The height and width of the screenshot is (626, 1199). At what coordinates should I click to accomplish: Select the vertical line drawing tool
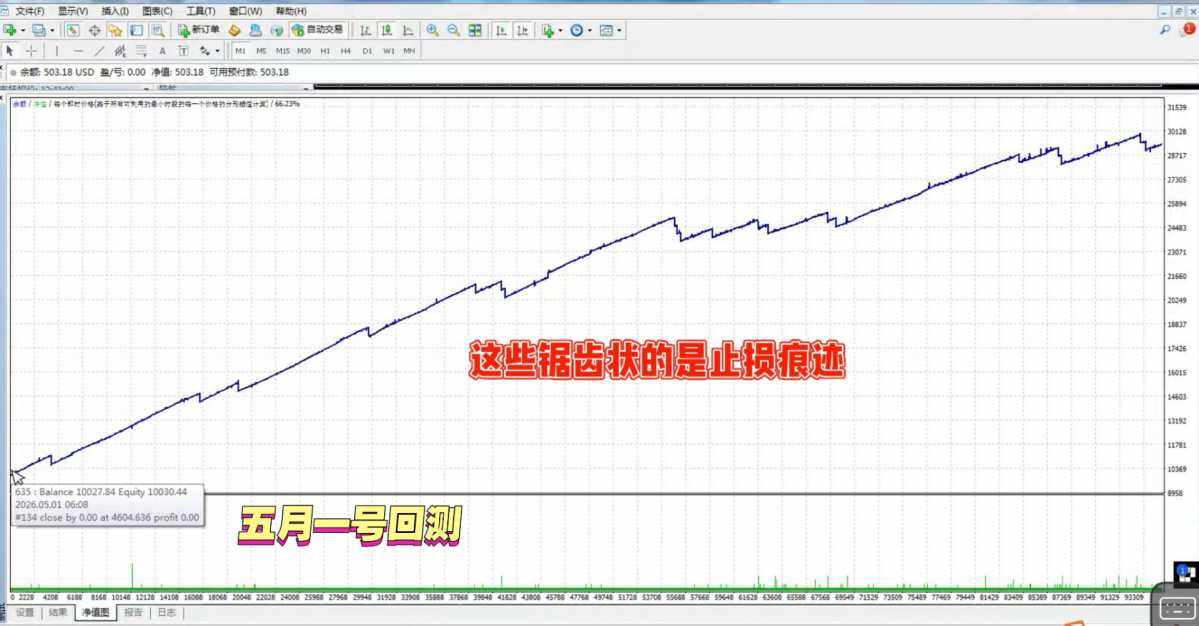point(57,51)
